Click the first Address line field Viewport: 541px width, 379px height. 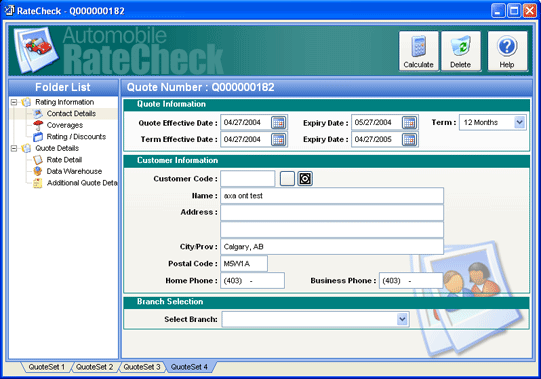point(332,213)
